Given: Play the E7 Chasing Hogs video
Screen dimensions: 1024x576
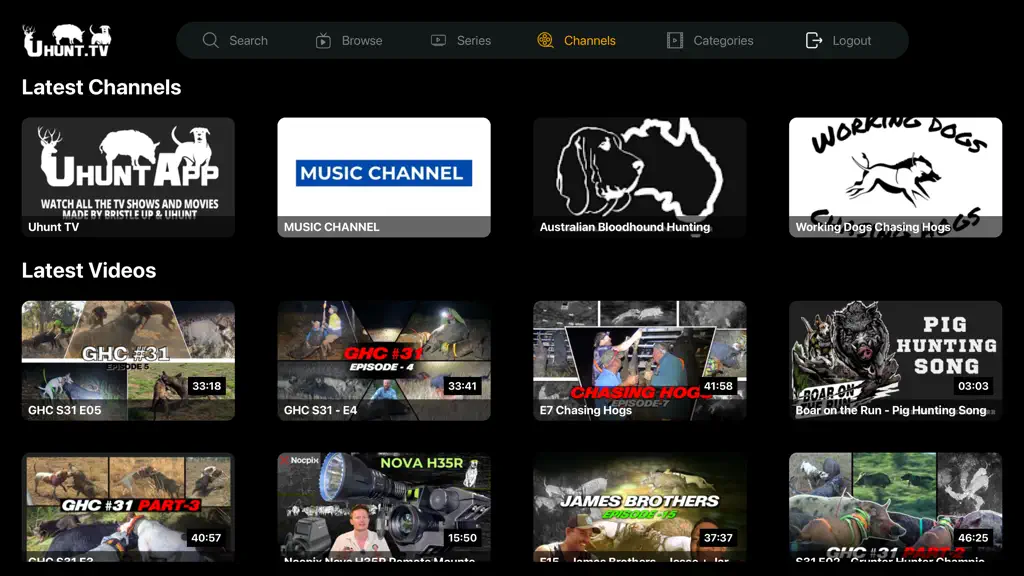Looking at the screenshot, I should [x=639, y=360].
